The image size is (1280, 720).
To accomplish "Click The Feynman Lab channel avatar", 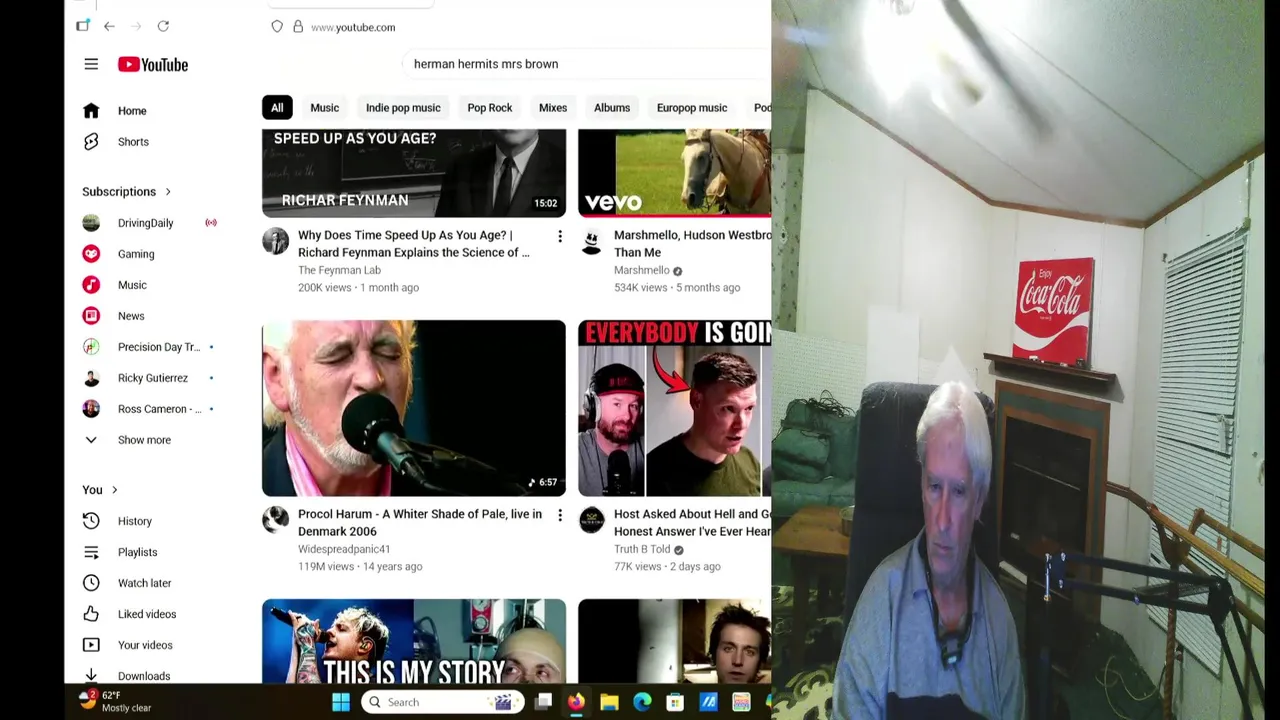I will [275, 240].
